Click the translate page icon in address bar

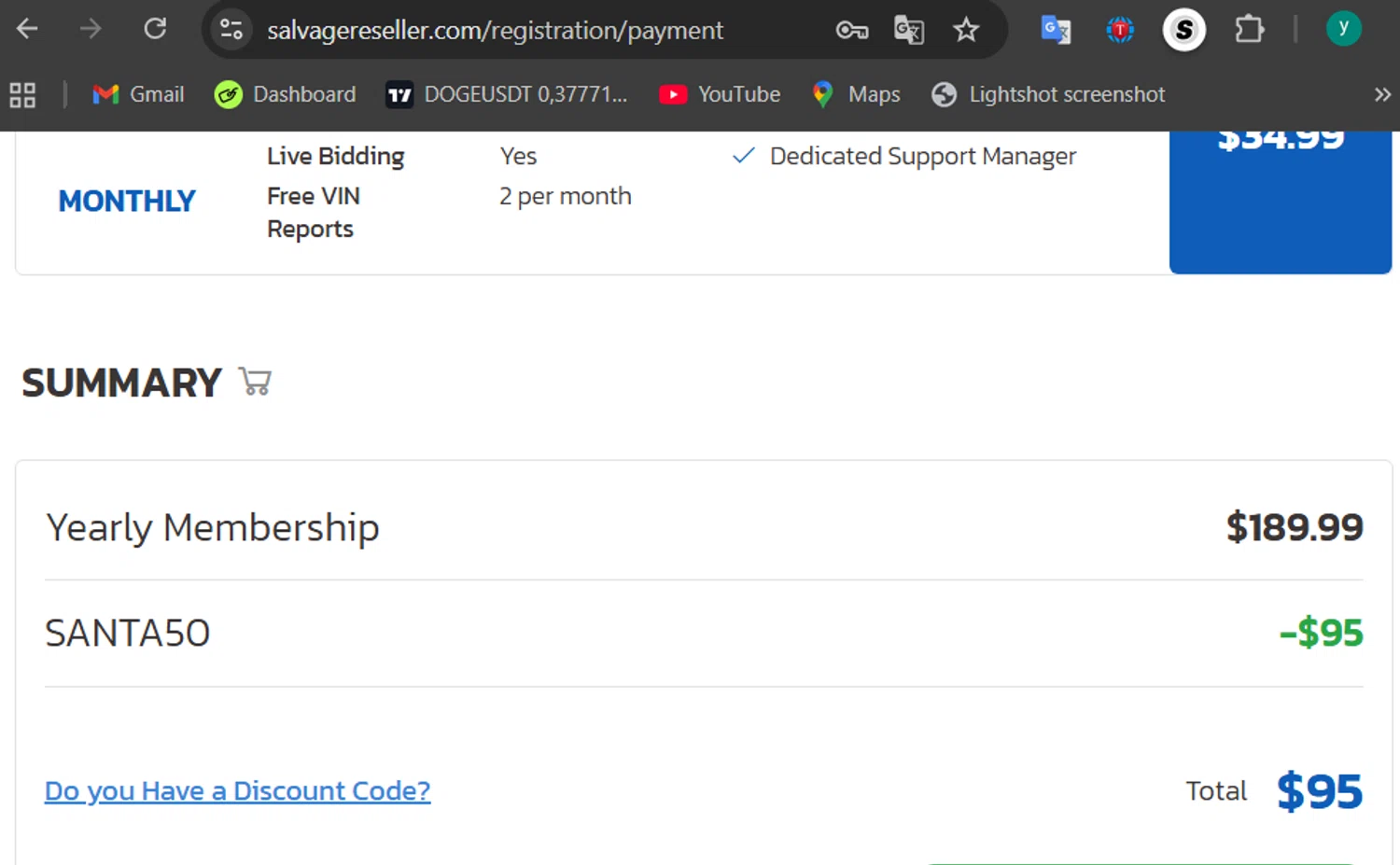click(909, 31)
